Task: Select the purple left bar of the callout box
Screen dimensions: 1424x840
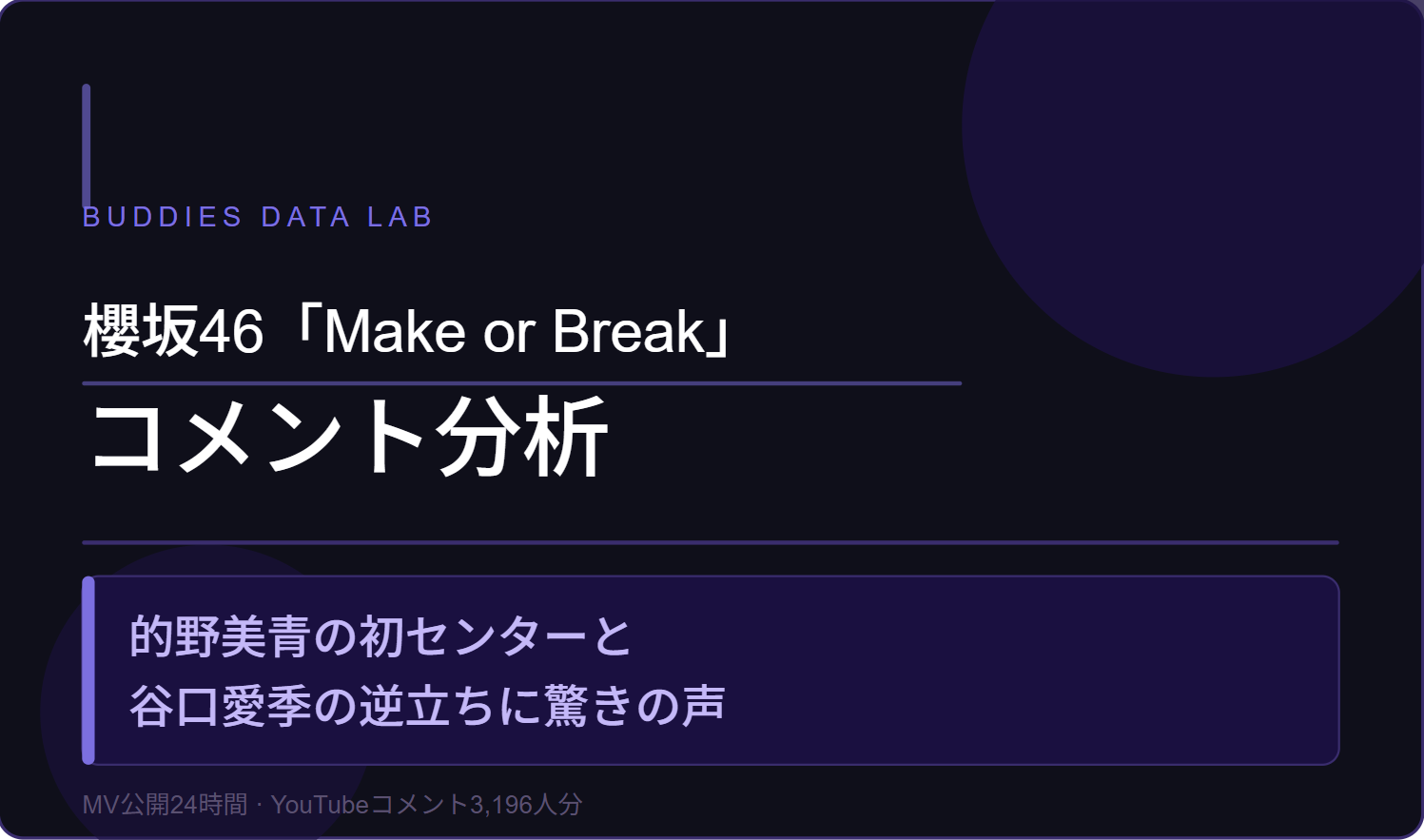Action: click(x=88, y=670)
